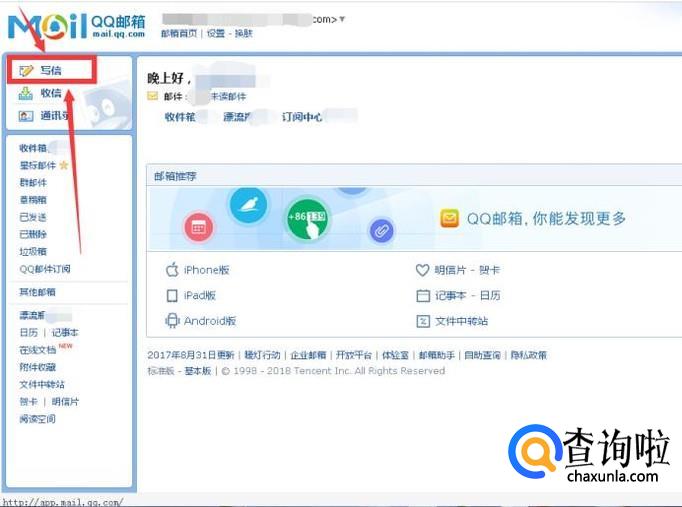
Task: Open 开放平台 footer link
Action: point(354,355)
